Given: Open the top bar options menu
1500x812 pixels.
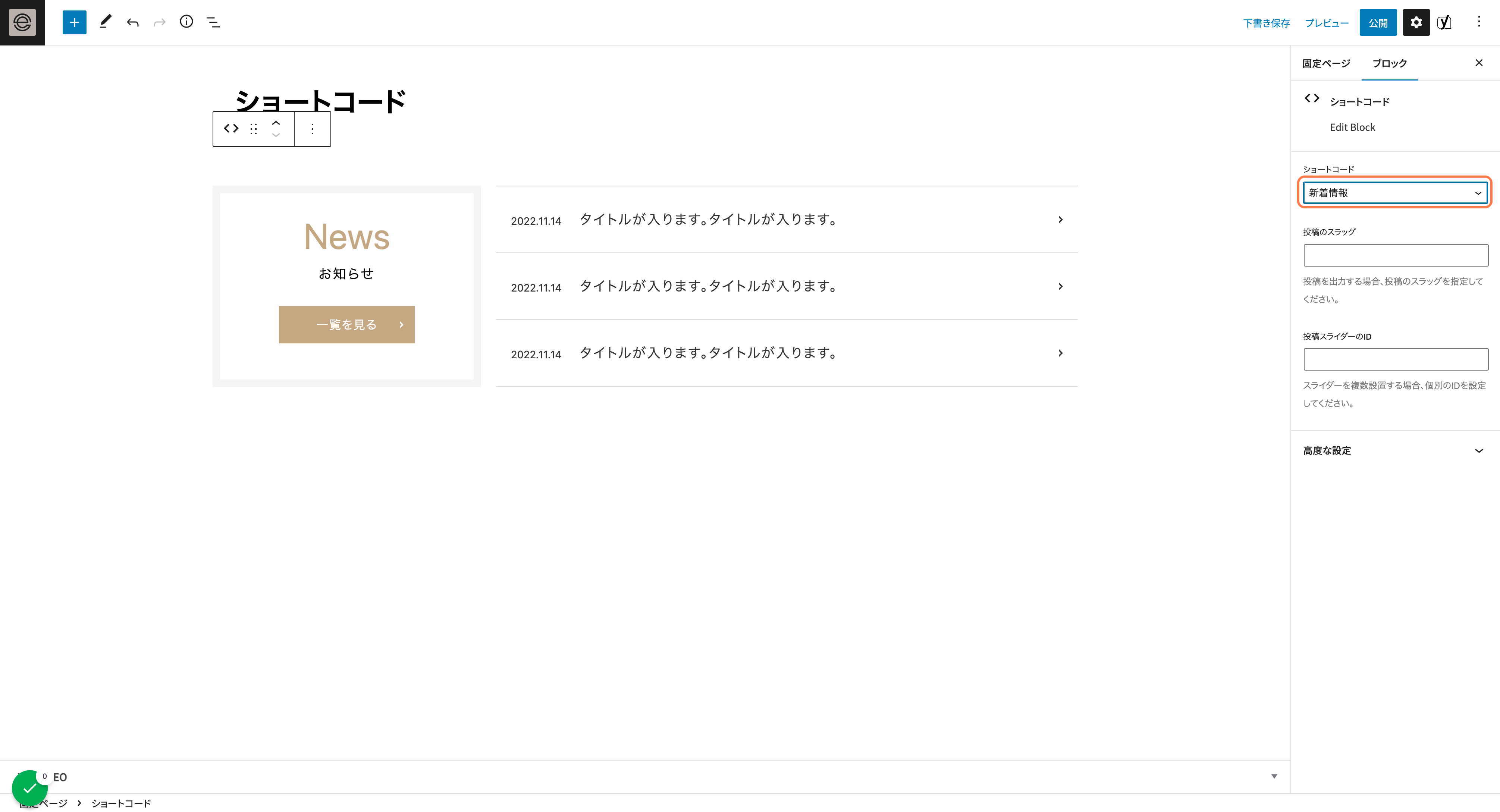Looking at the screenshot, I should (1479, 22).
